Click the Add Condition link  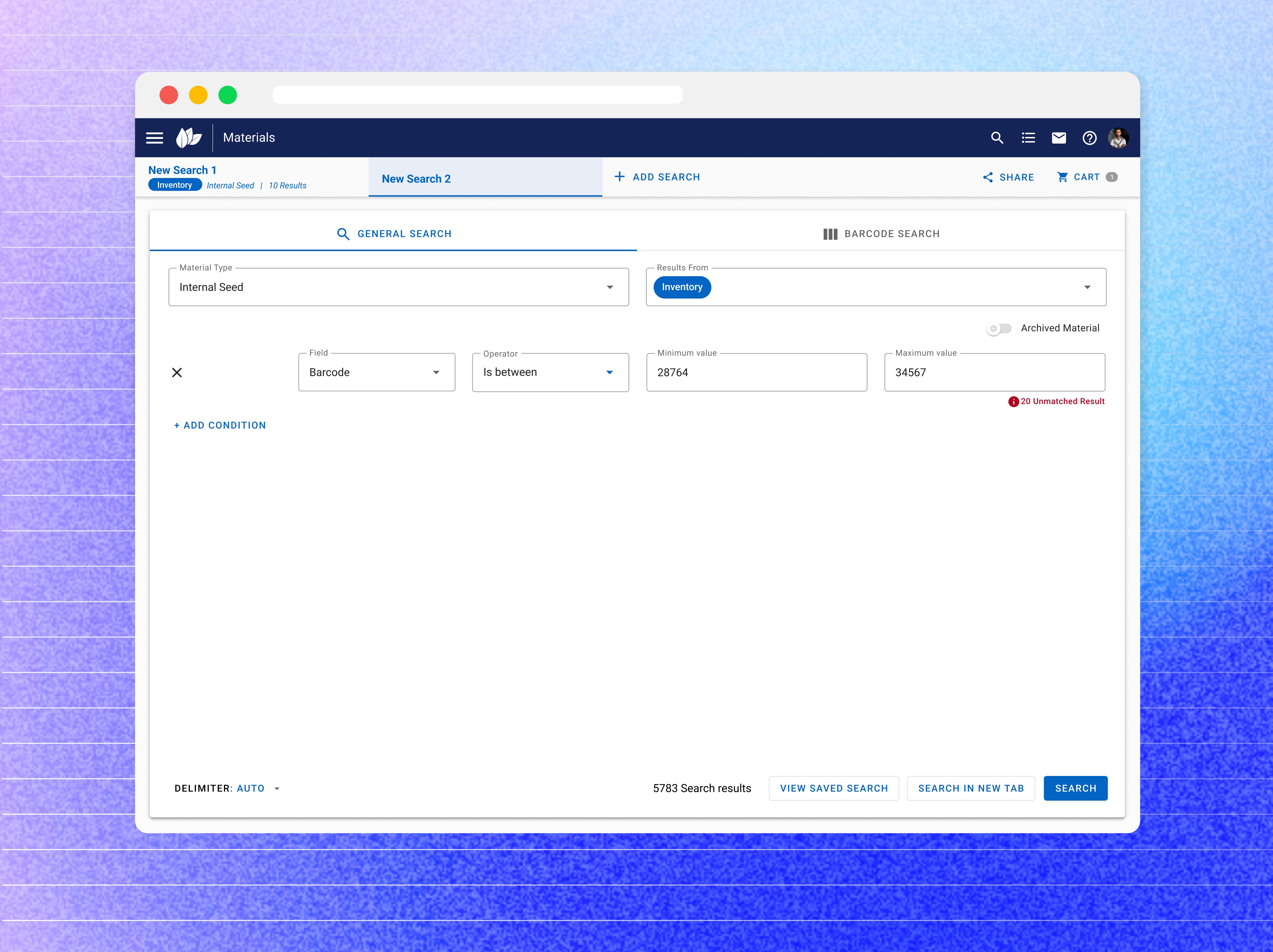[220, 425]
